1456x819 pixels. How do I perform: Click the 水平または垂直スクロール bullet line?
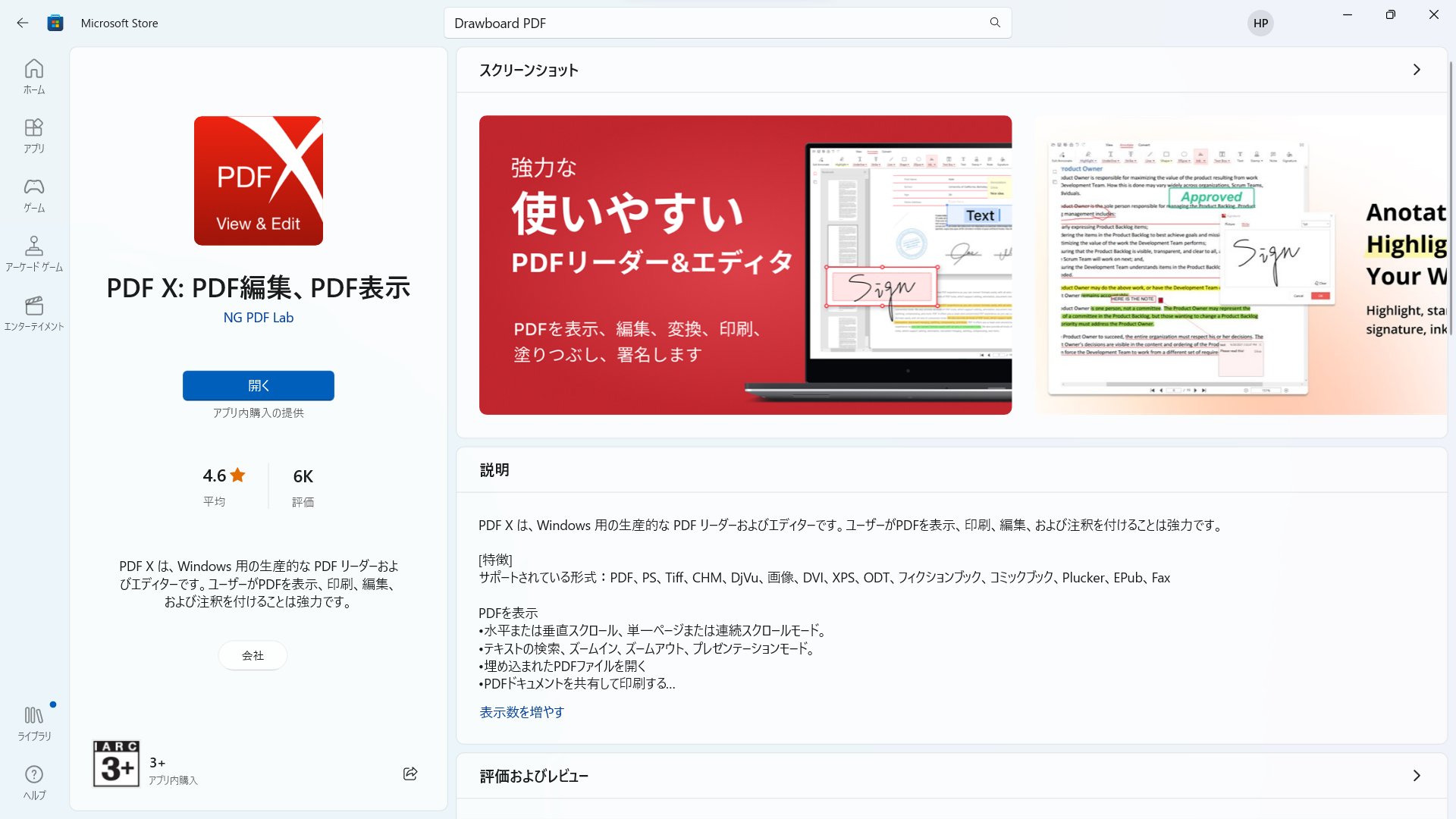click(x=653, y=630)
